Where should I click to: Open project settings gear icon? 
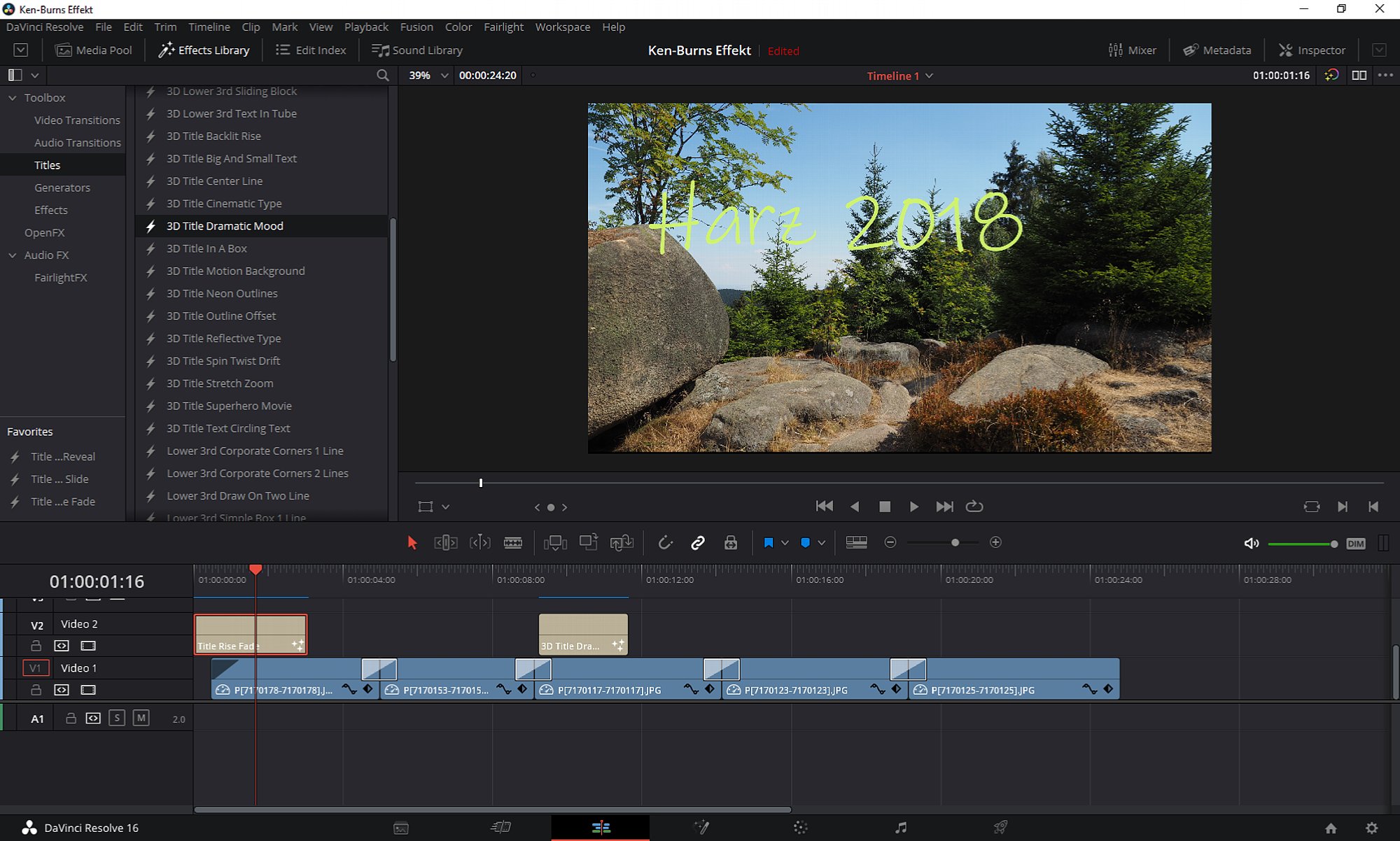[x=1371, y=828]
